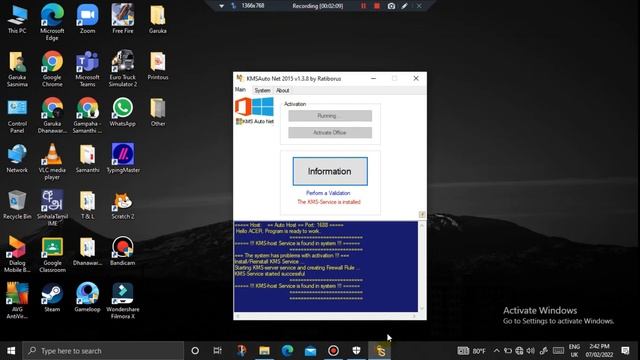The image size is (640, 360).
Task: Launch Microsoft Edge from desktop
Action: [52, 22]
